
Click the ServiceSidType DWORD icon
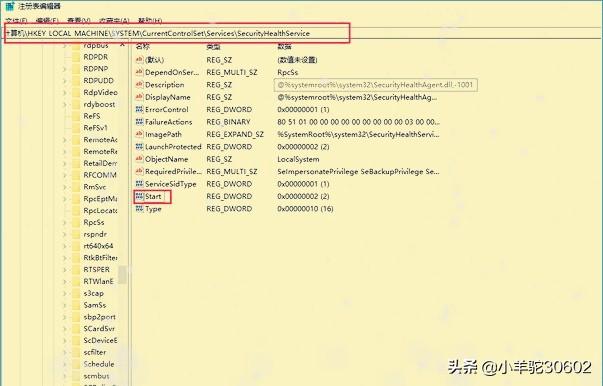(x=139, y=184)
